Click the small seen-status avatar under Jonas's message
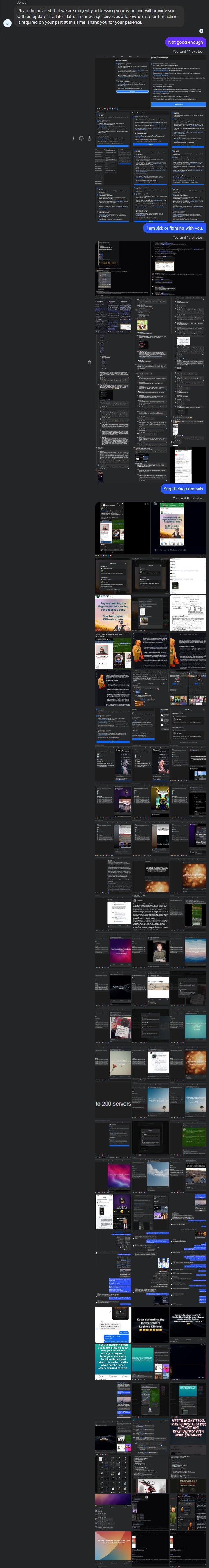Image resolution: width=209 pixels, height=1568 pixels. [202, 30]
